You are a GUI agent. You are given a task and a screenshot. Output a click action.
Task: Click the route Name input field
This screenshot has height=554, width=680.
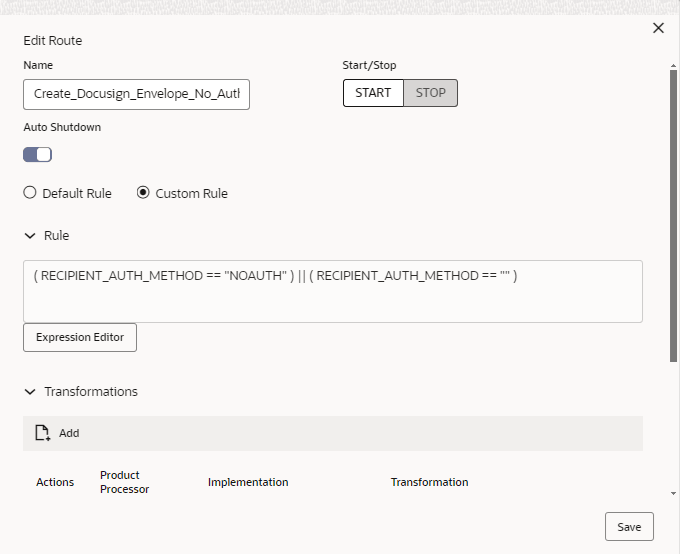point(136,94)
